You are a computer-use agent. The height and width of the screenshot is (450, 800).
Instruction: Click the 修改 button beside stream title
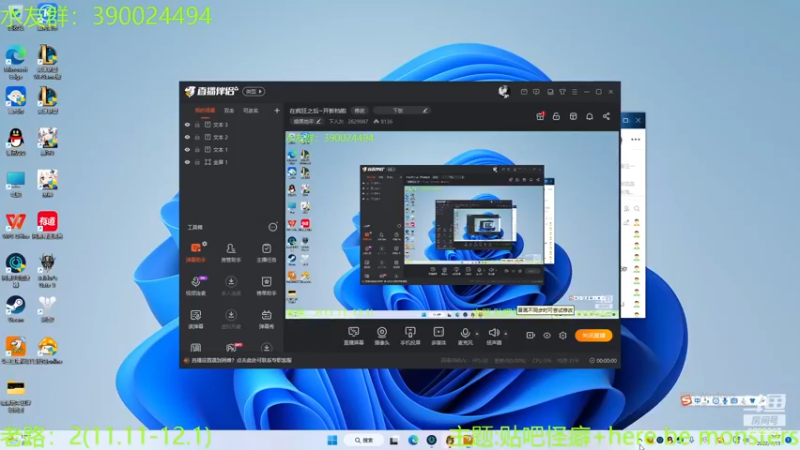[360, 110]
